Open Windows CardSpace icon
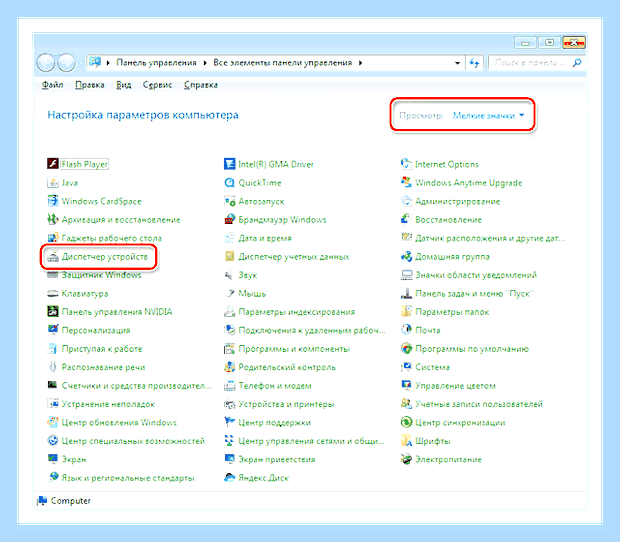The width and height of the screenshot is (620, 542). pos(53,201)
